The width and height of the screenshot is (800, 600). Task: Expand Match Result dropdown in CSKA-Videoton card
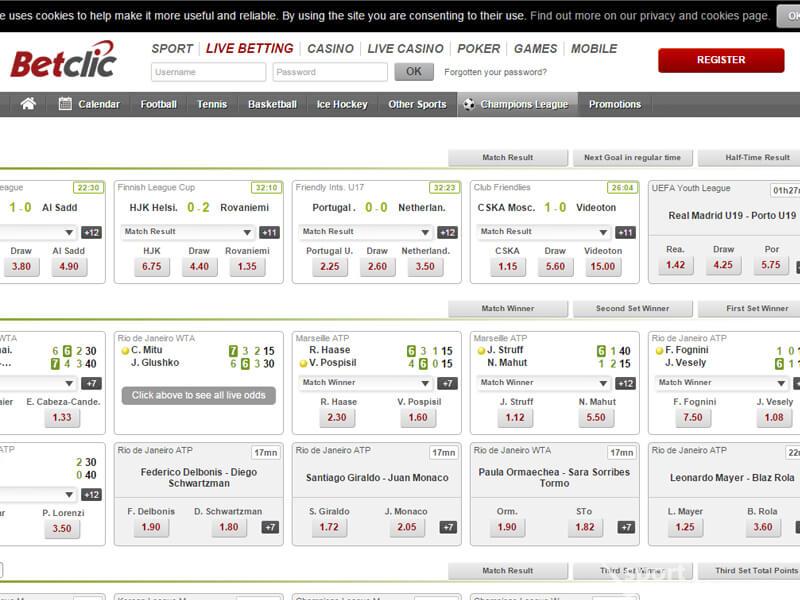pos(544,232)
